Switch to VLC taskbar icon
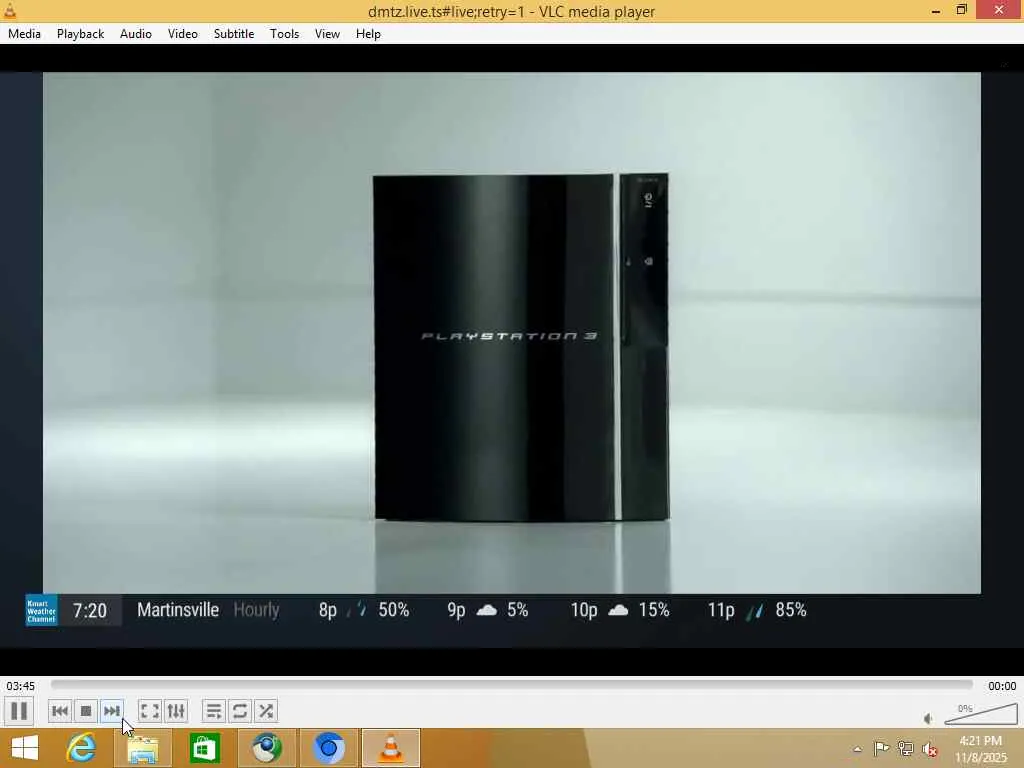 [x=391, y=748]
